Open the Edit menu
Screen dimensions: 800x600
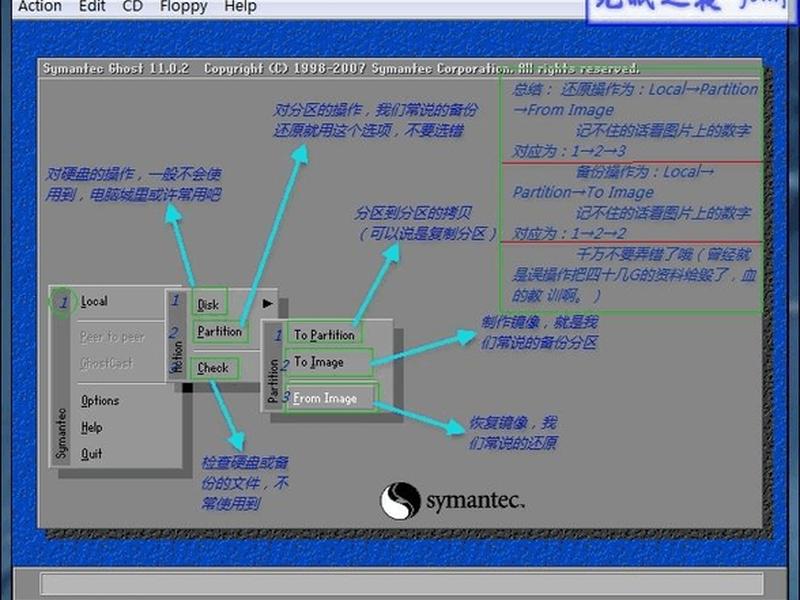pyautogui.click(x=92, y=6)
